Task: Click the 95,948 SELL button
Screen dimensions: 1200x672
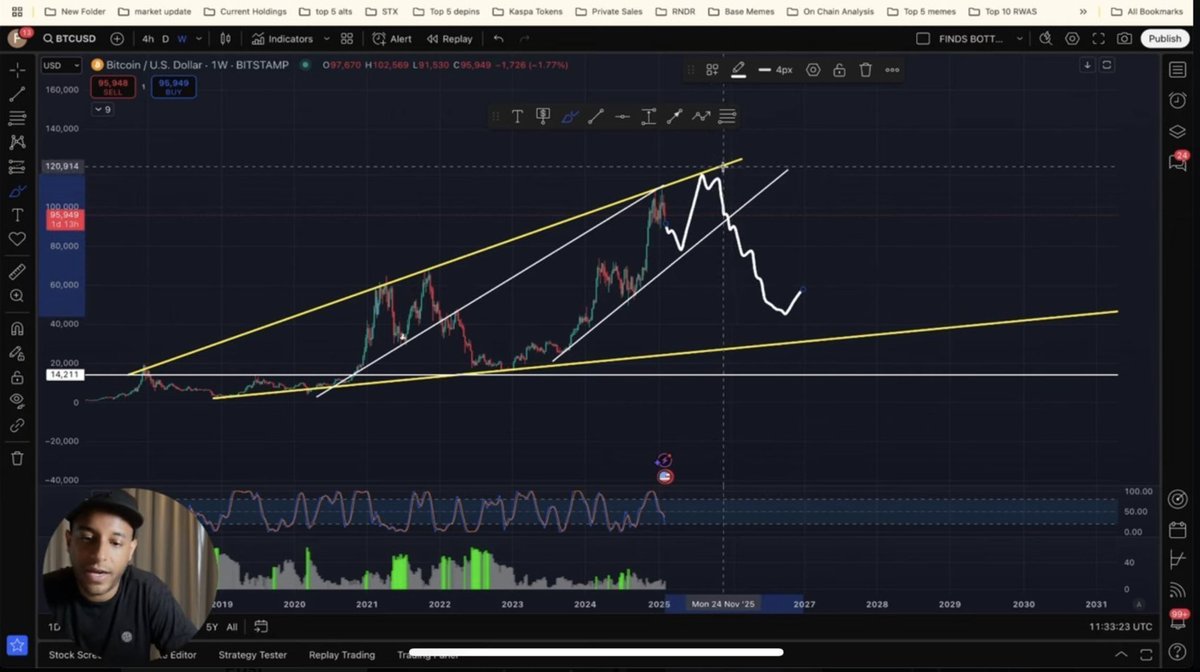Action: point(112,86)
